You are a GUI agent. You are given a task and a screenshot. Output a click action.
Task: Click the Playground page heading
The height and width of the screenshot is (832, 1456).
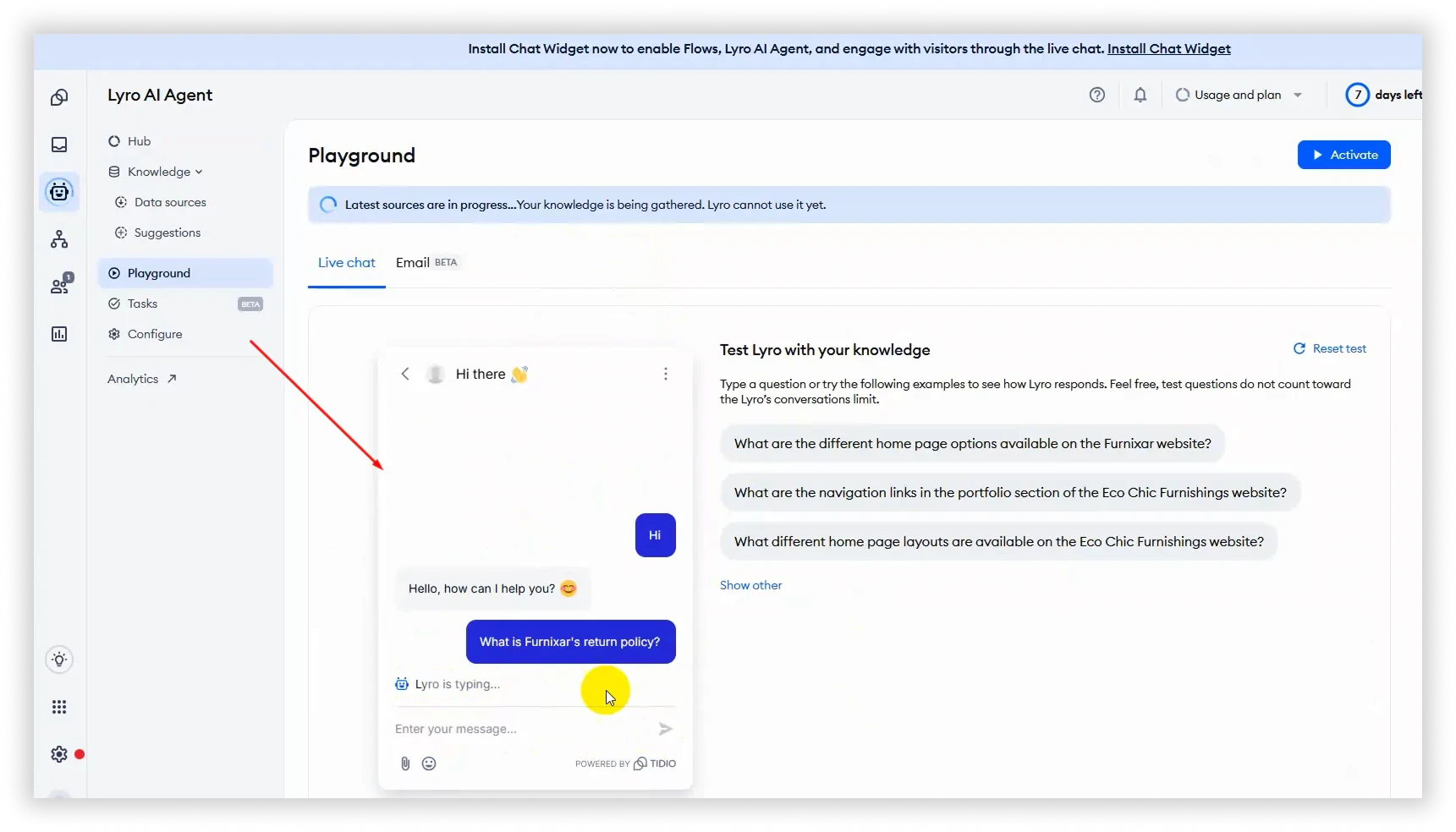(361, 156)
